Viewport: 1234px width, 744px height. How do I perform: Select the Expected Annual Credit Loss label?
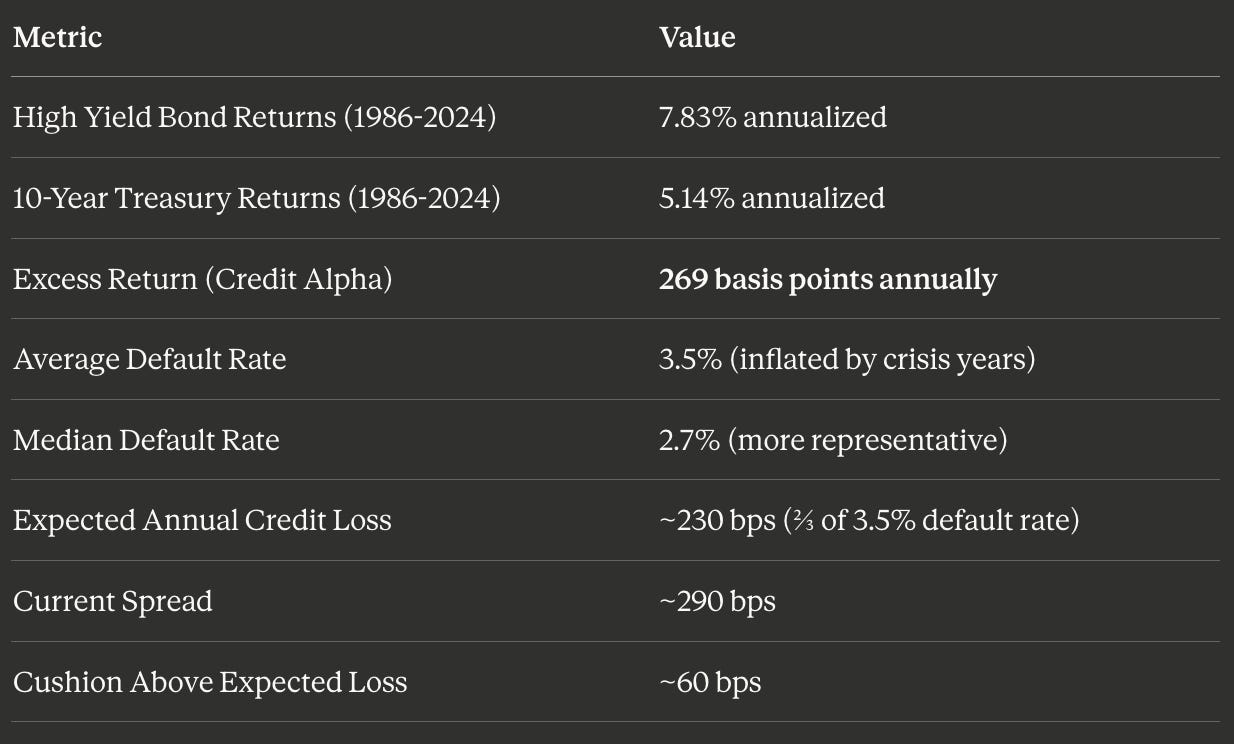click(x=202, y=521)
